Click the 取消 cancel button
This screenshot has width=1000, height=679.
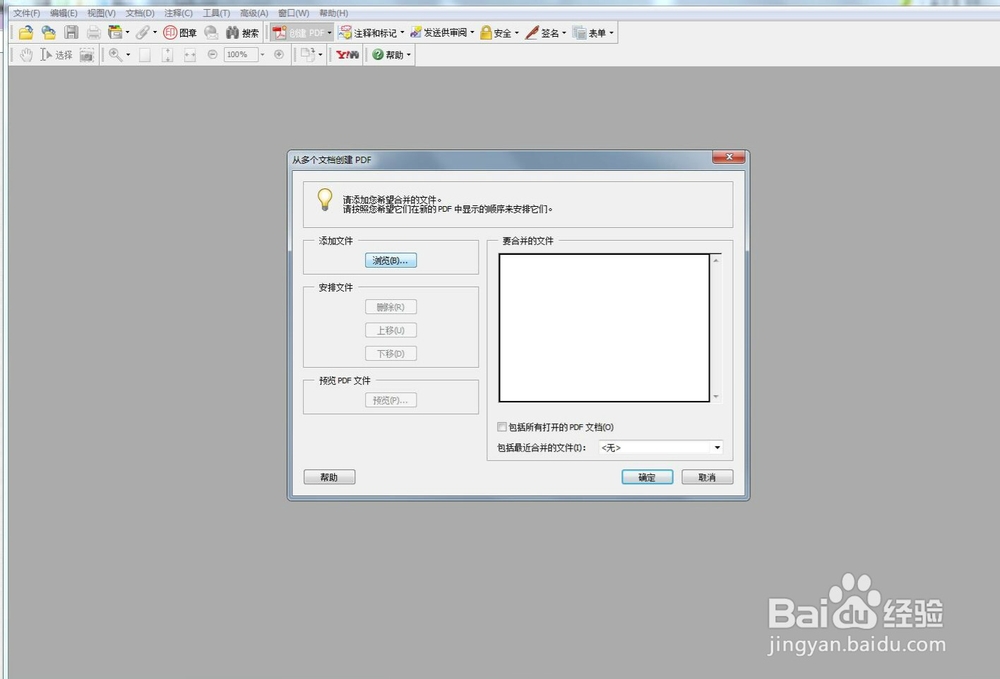(707, 478)
